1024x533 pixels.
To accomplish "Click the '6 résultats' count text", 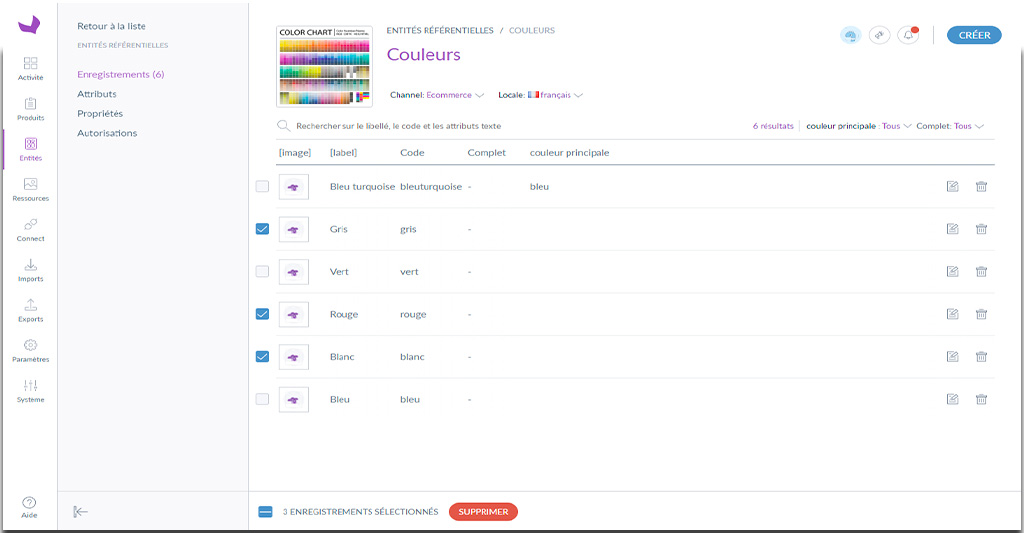I will click(773, 126).
